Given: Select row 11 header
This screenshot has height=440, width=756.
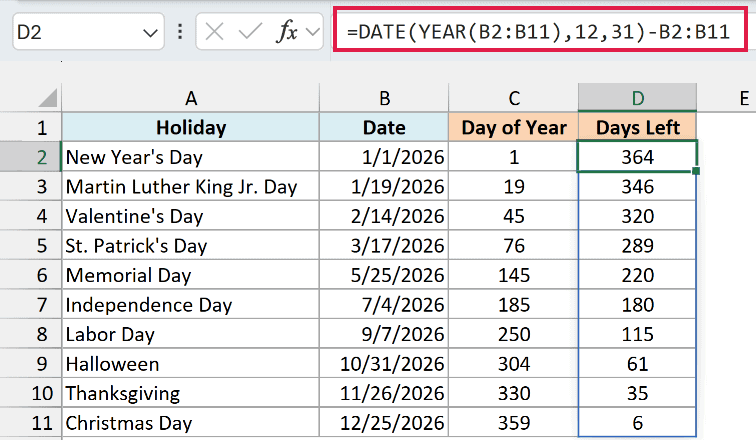Looking at the screenshot, I should [31, 423].
